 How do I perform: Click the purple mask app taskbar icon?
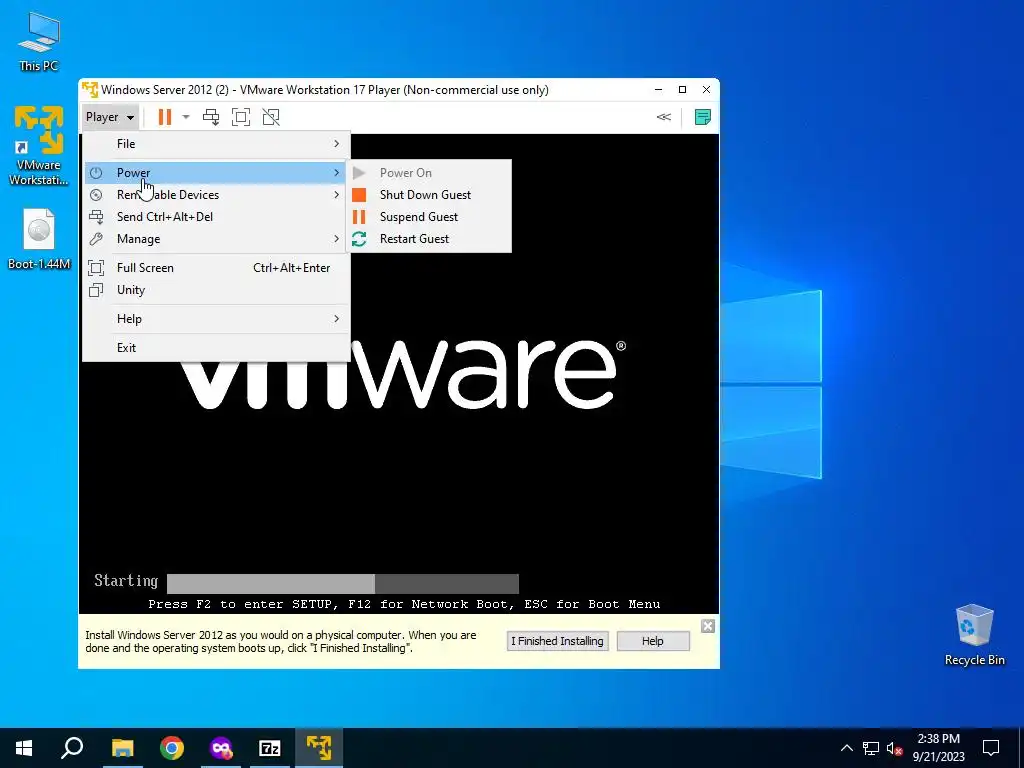221,748
